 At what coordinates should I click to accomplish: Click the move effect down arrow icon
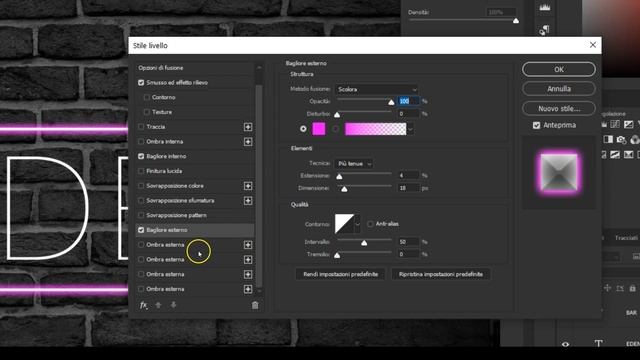pyautogui.click(x=173, y=305)
